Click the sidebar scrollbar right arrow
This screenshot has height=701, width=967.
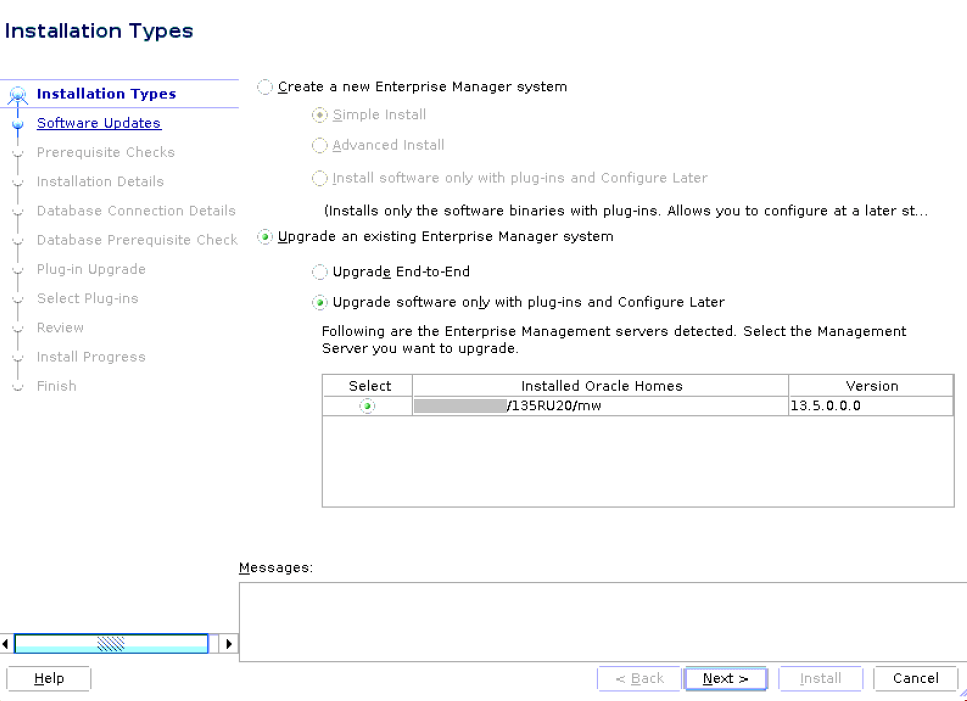click(229, 644)
